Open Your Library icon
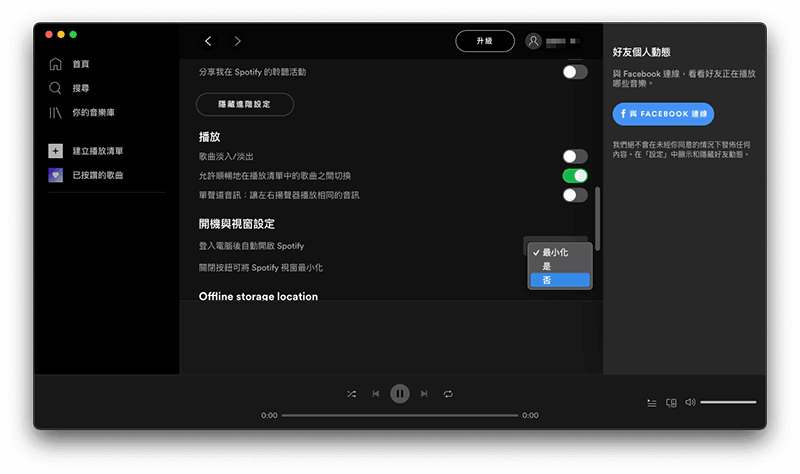This screenshot has width=800, height=474. tap(55, 112)
